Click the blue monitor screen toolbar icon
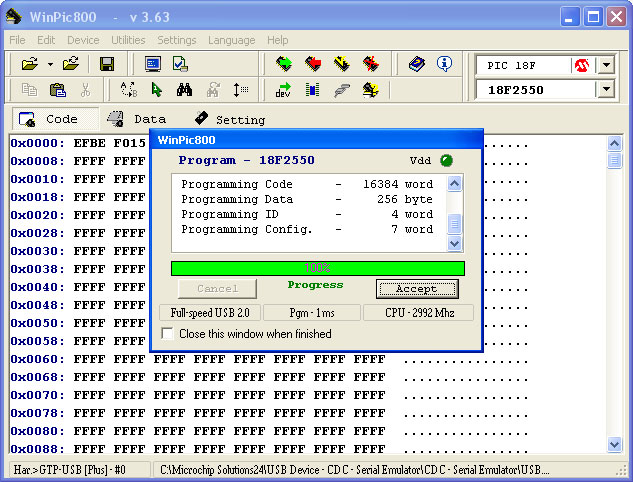633x482 pixels. tap(153, 64)
